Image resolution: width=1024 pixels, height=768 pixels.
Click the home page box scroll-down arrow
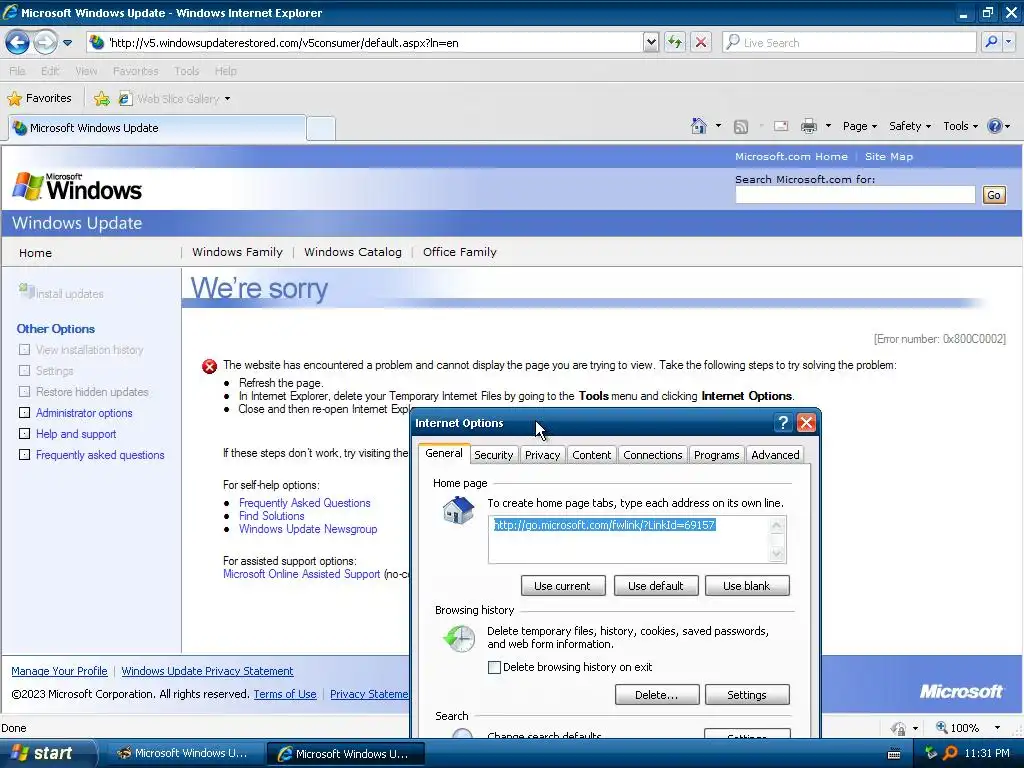click(x=776, y=554)
